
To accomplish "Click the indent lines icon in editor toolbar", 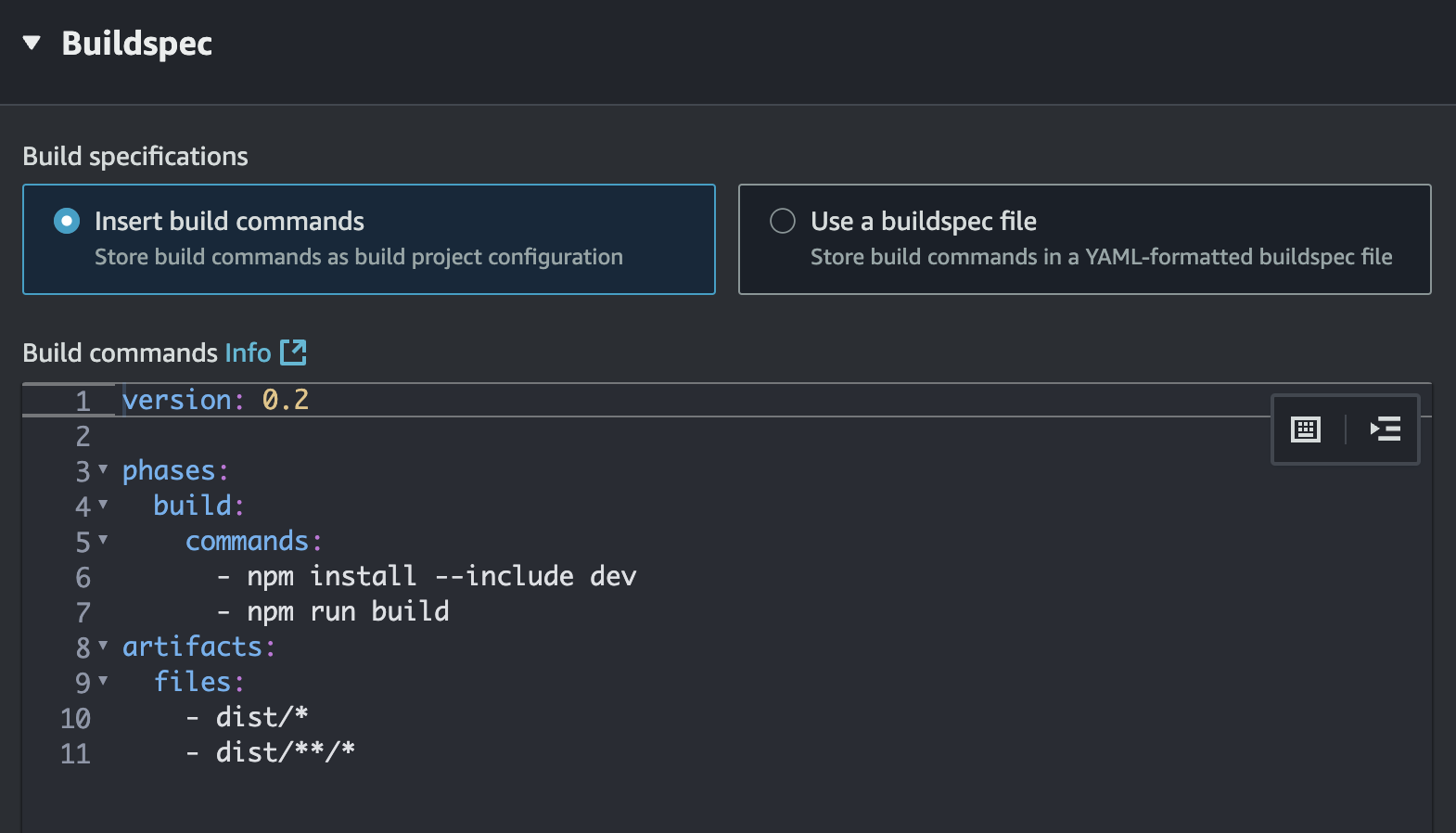I will (x=1386, y=429).
